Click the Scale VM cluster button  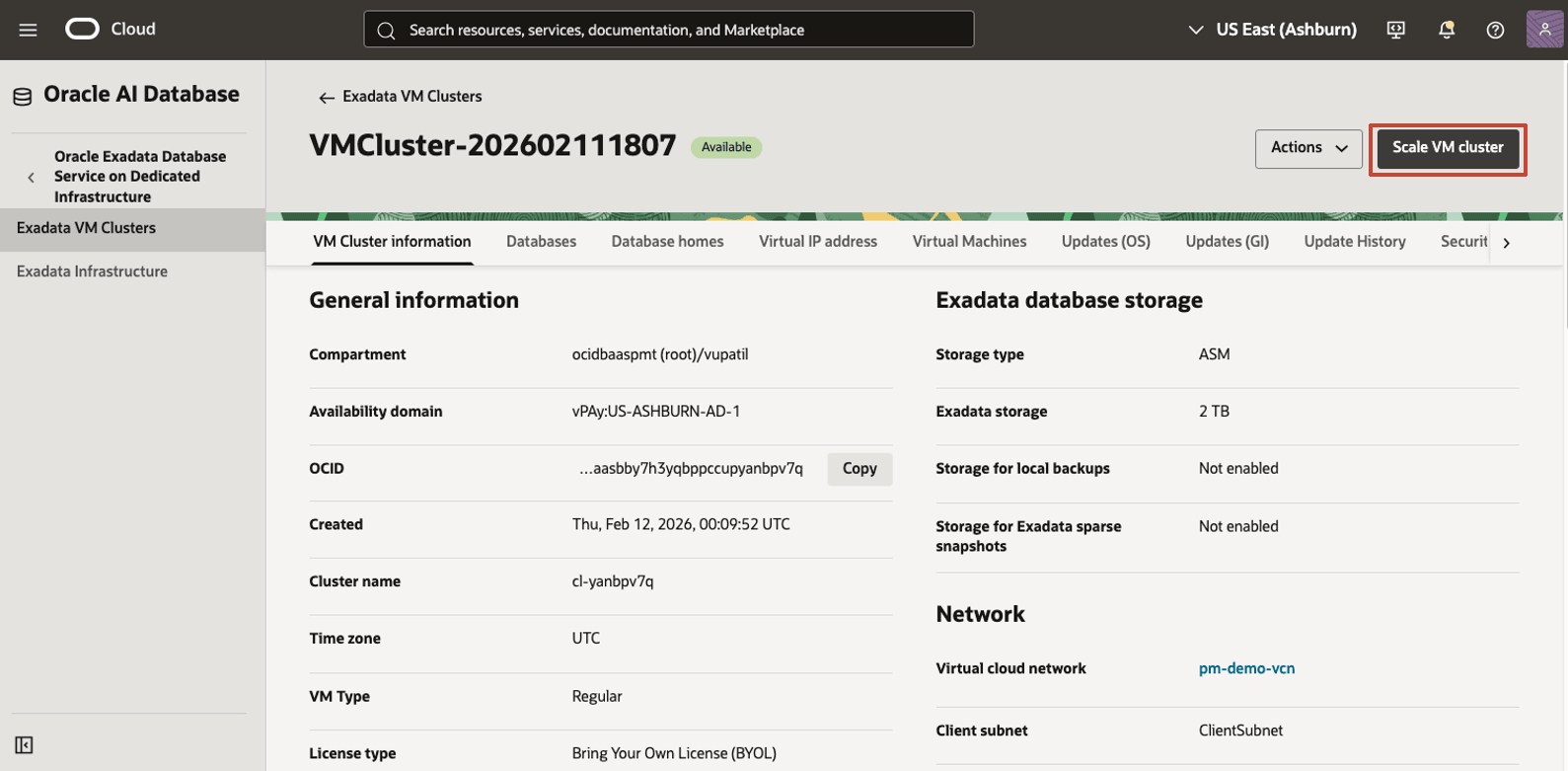[x=1448, y=148]
